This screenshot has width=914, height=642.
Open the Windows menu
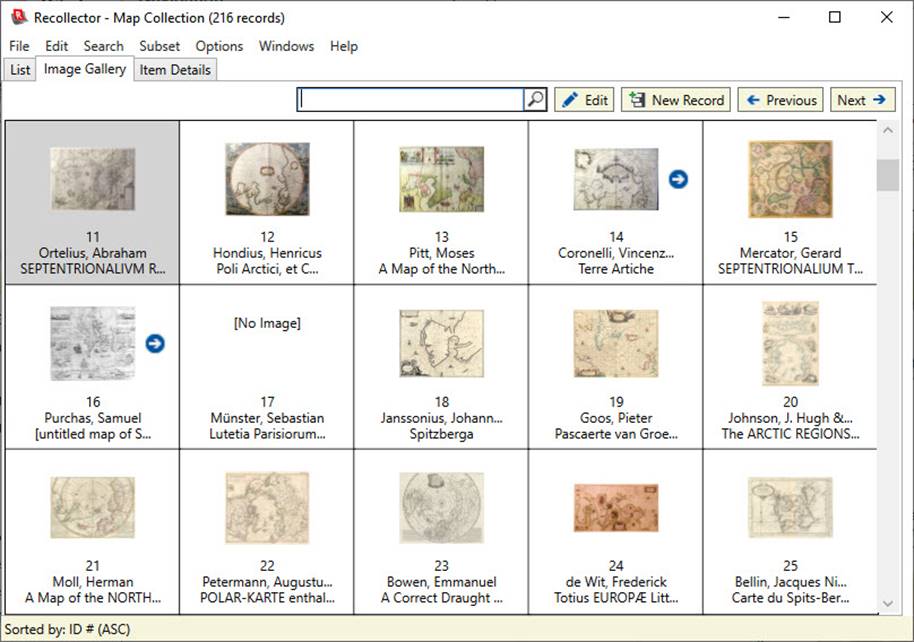286,46
